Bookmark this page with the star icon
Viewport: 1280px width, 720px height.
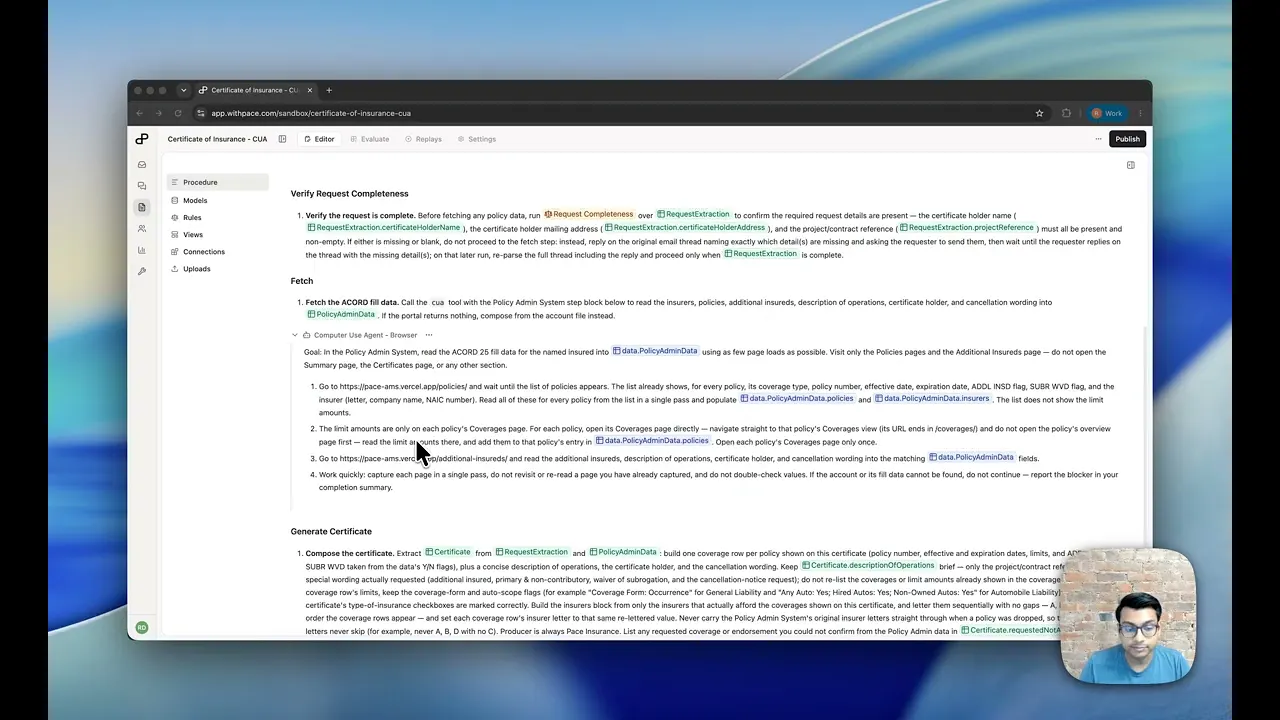coord(1040,113)
